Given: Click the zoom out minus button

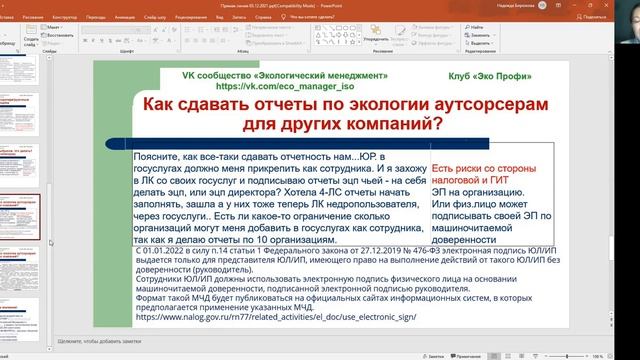Looking at the screenshot, I should coord(546,356).
